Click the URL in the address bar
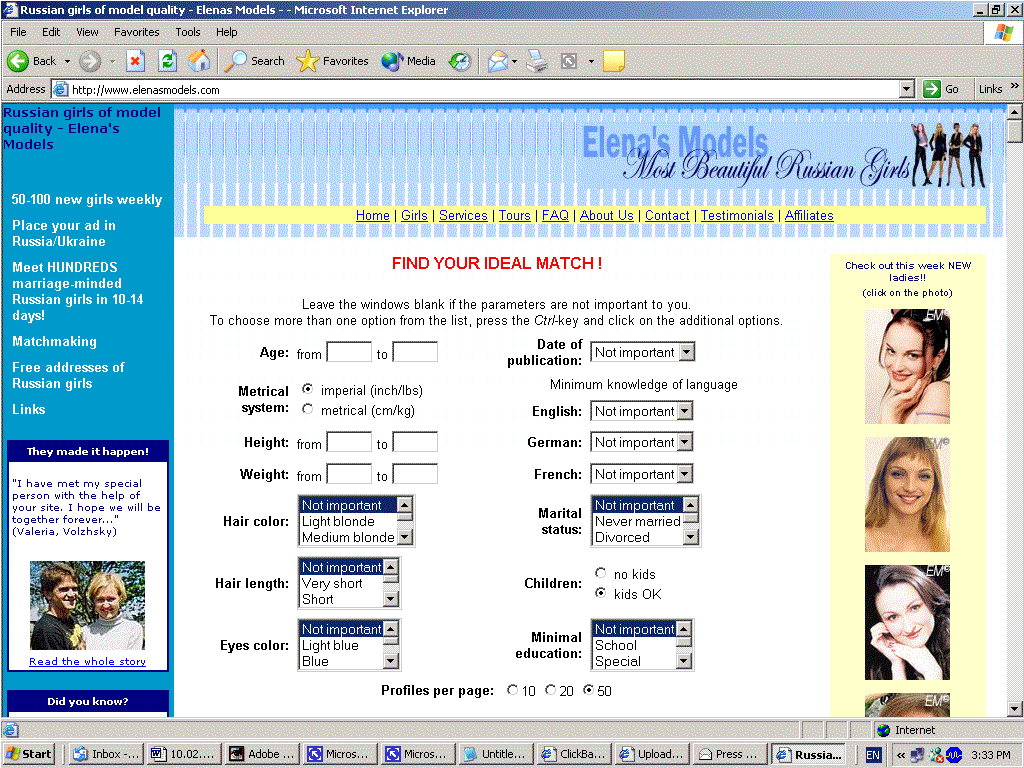 [x=146, y=90]
